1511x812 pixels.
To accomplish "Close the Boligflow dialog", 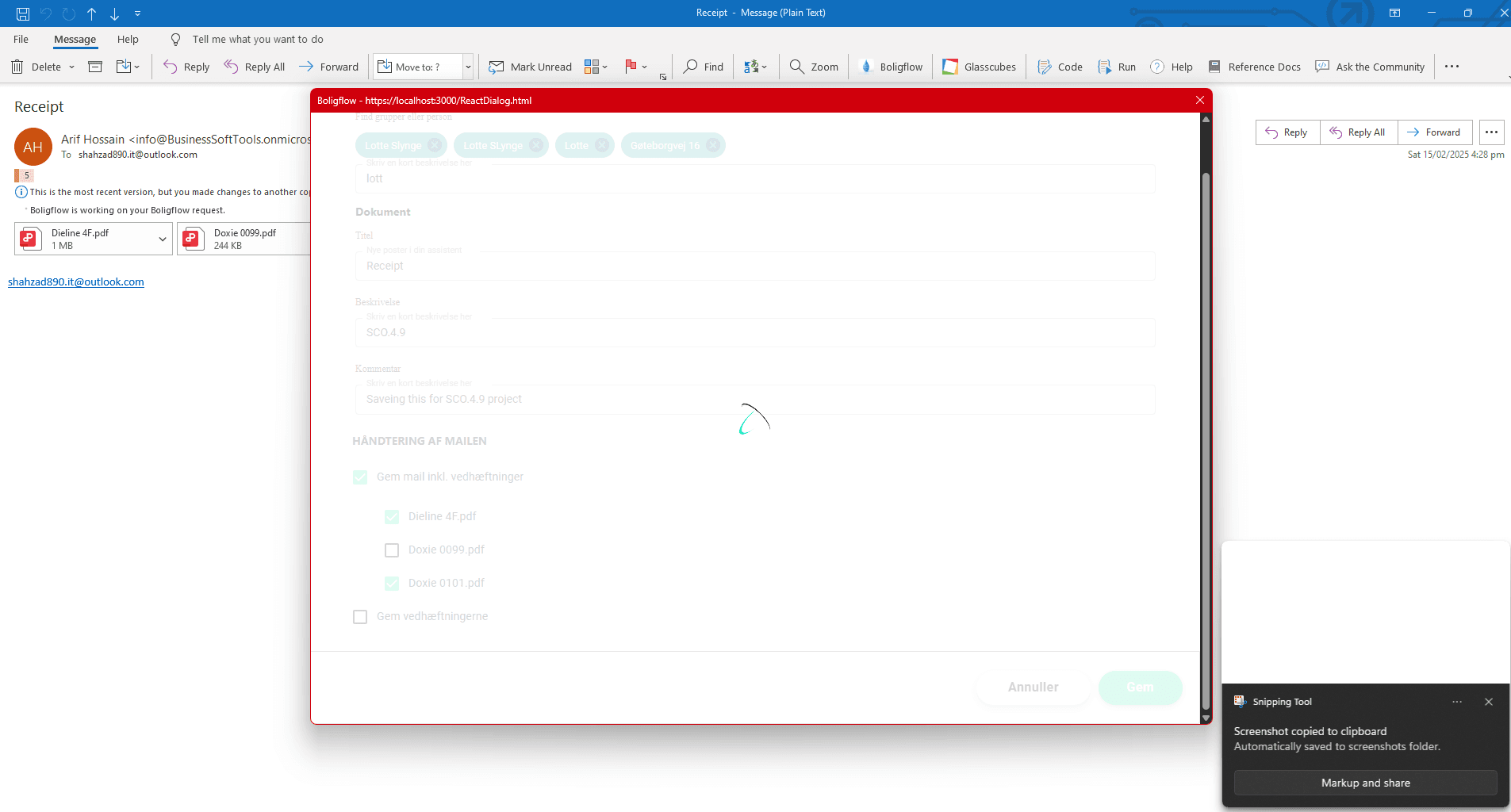I will pos(1200,100).
